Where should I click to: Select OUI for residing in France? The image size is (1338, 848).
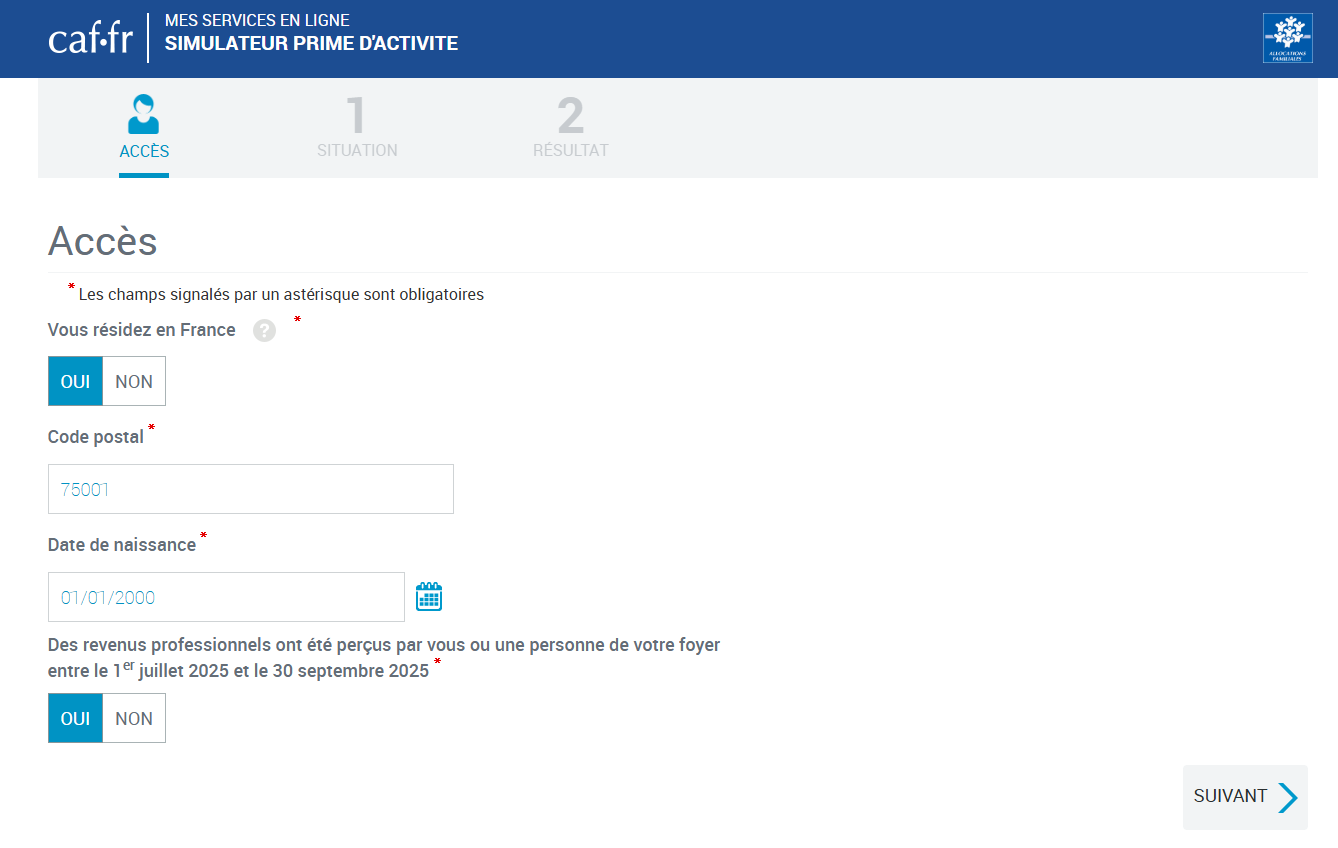(x=76, y=381)
